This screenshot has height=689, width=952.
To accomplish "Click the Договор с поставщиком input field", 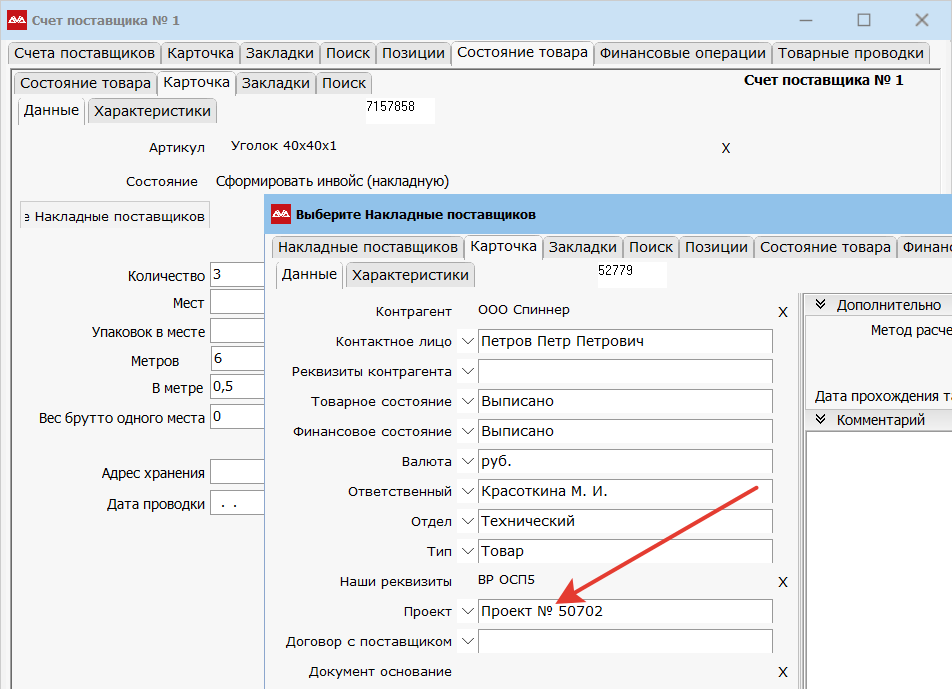I will (x=624, y=642).
